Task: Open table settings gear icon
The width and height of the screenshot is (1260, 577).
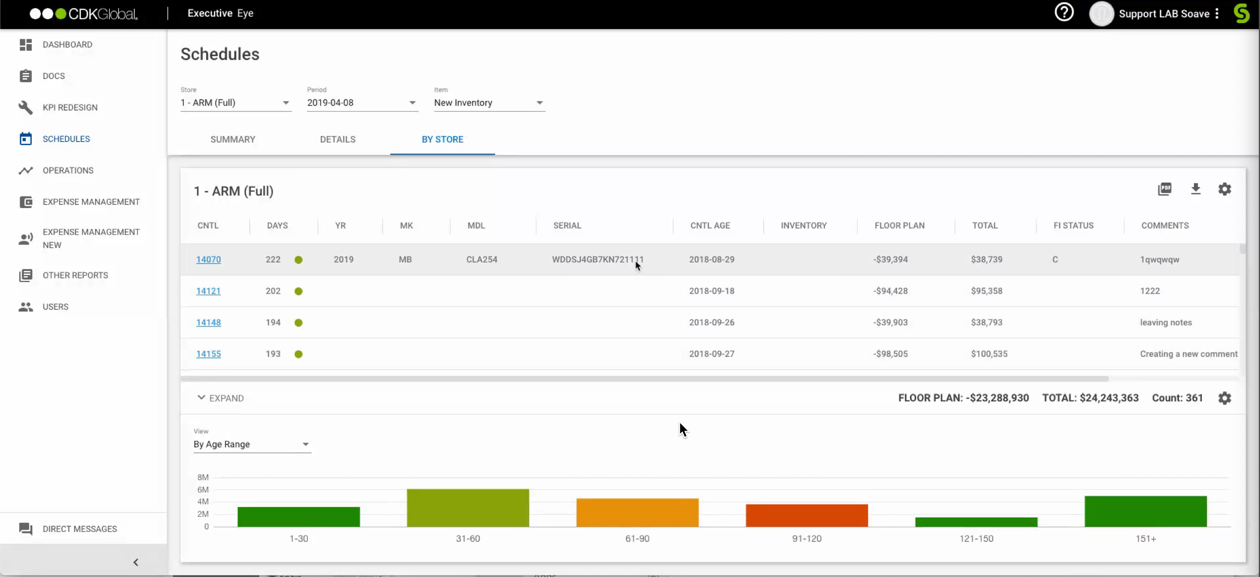Action: tap(1224, 189)
